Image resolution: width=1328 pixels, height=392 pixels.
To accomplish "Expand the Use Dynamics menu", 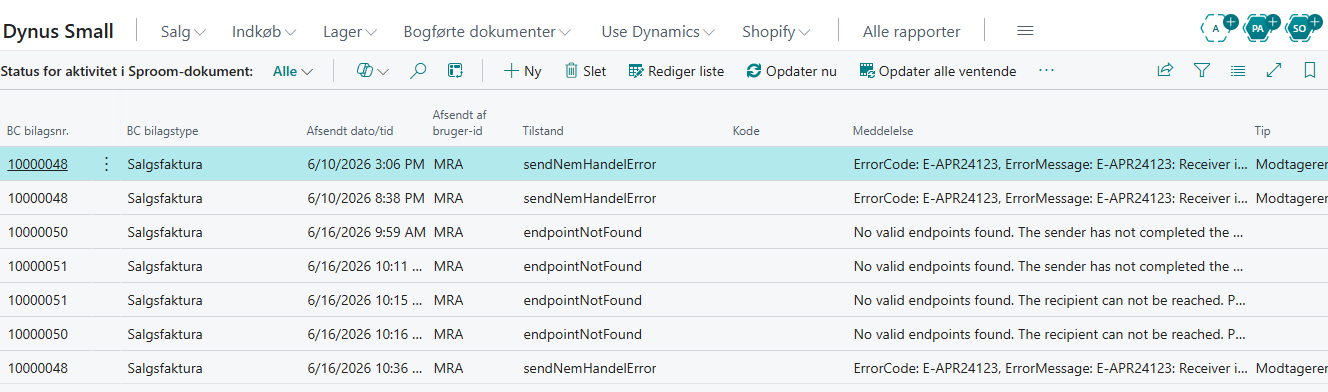I will pos(658,32).
